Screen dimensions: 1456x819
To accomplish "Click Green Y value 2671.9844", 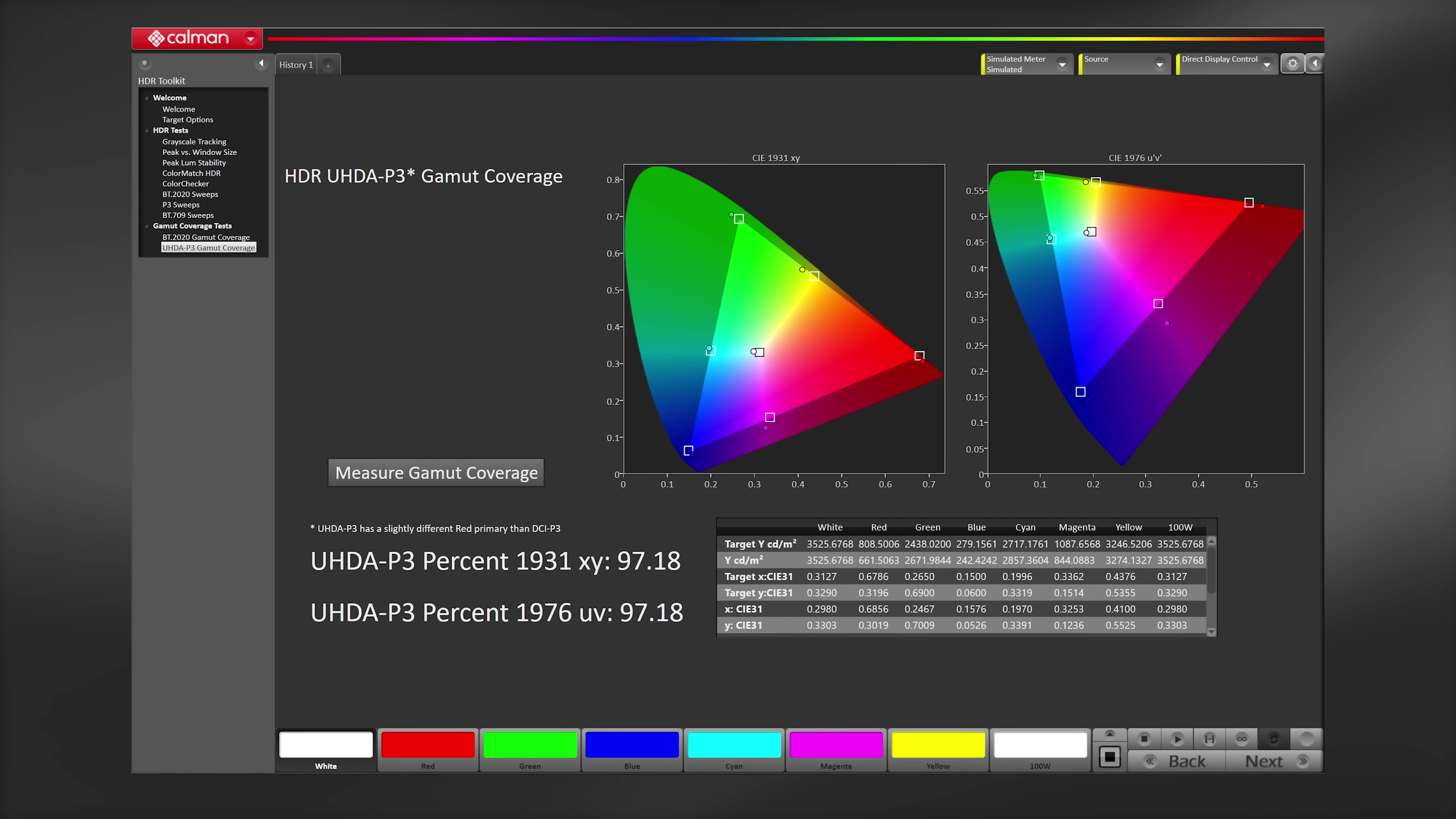I will coord(927,560).
